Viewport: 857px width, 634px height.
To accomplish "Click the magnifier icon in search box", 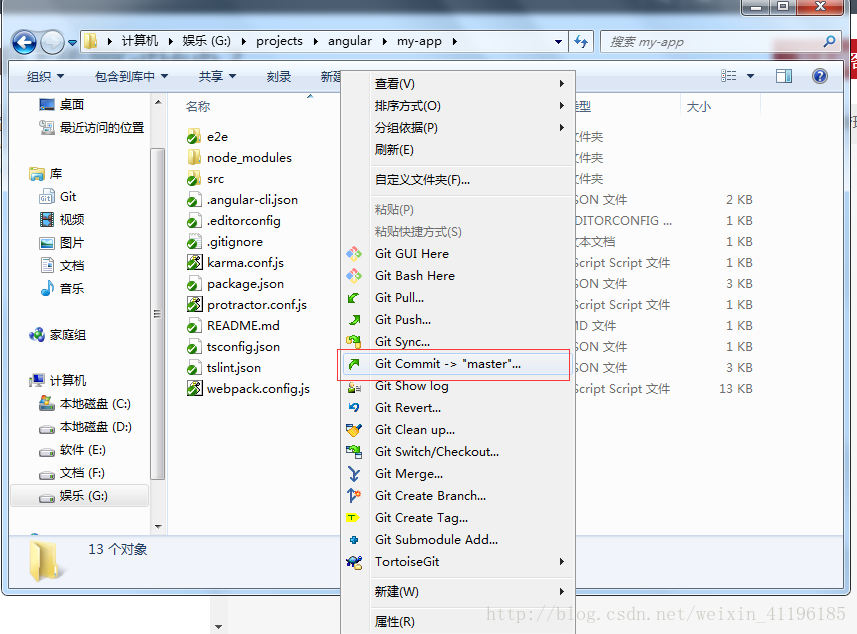I will click(x=829, y=42).
